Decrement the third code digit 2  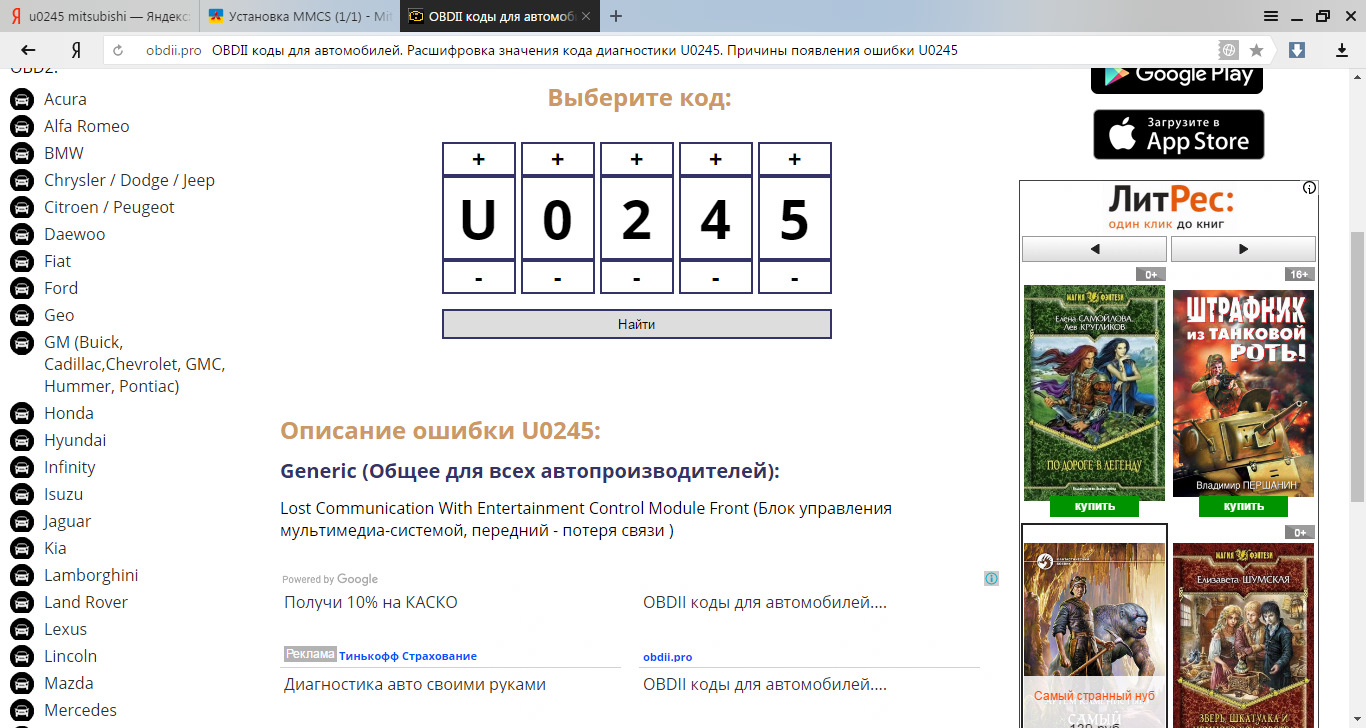coord(637,278)
